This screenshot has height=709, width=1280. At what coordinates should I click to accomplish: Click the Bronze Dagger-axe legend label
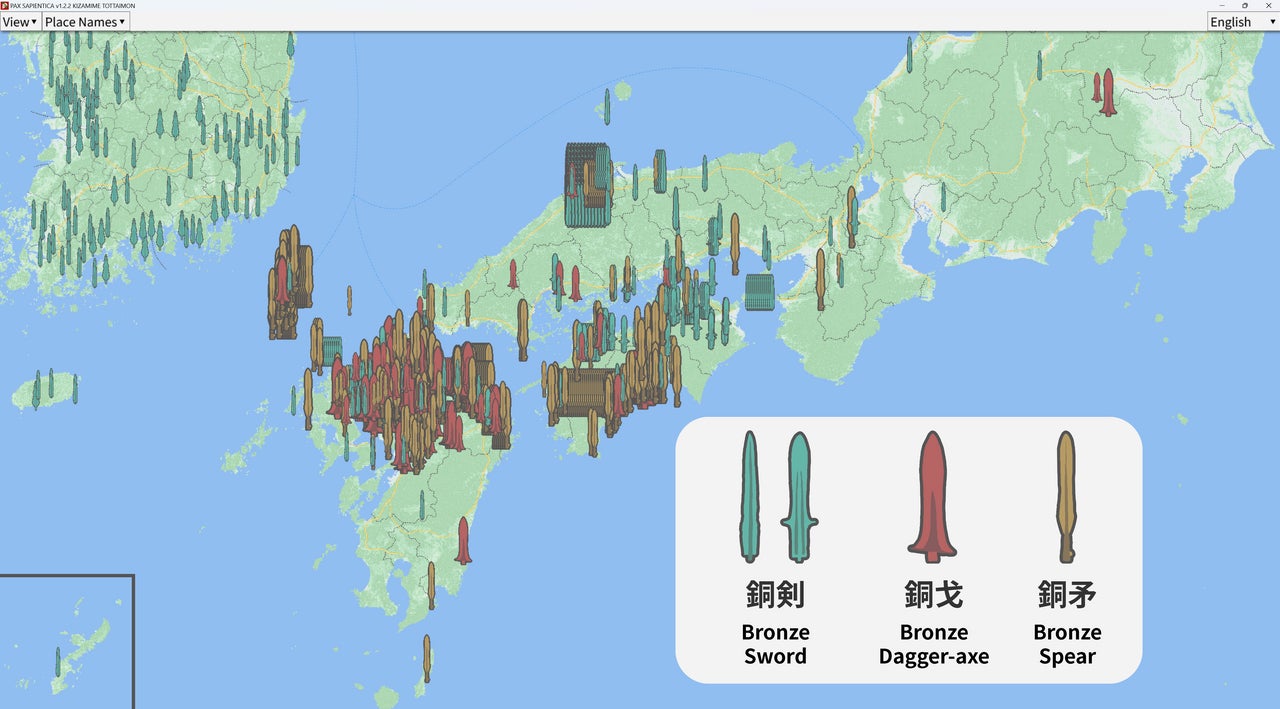(x=933, y=644)
